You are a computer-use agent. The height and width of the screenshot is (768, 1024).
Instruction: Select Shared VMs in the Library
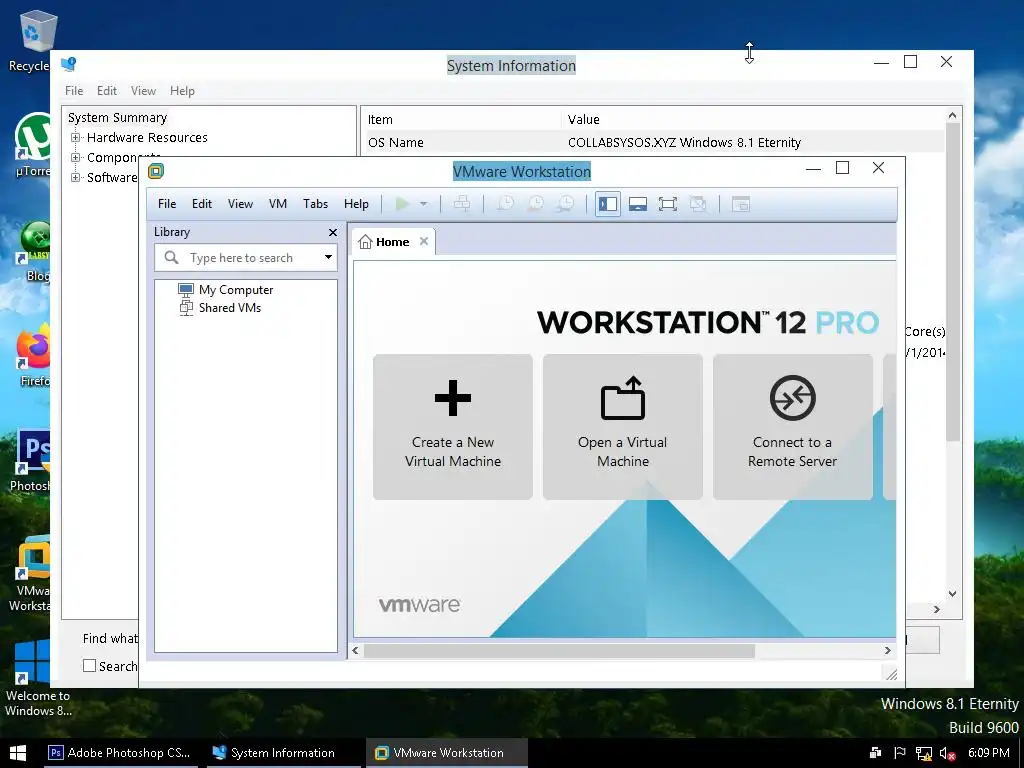click(x=220, y=308)
